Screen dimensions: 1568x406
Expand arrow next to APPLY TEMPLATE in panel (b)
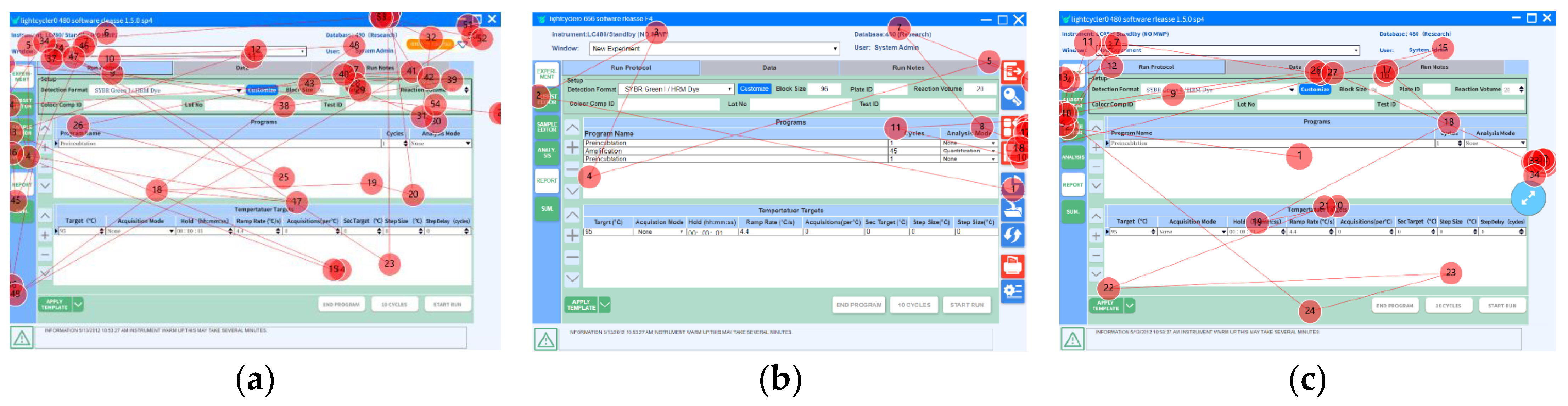pos(604,304)
